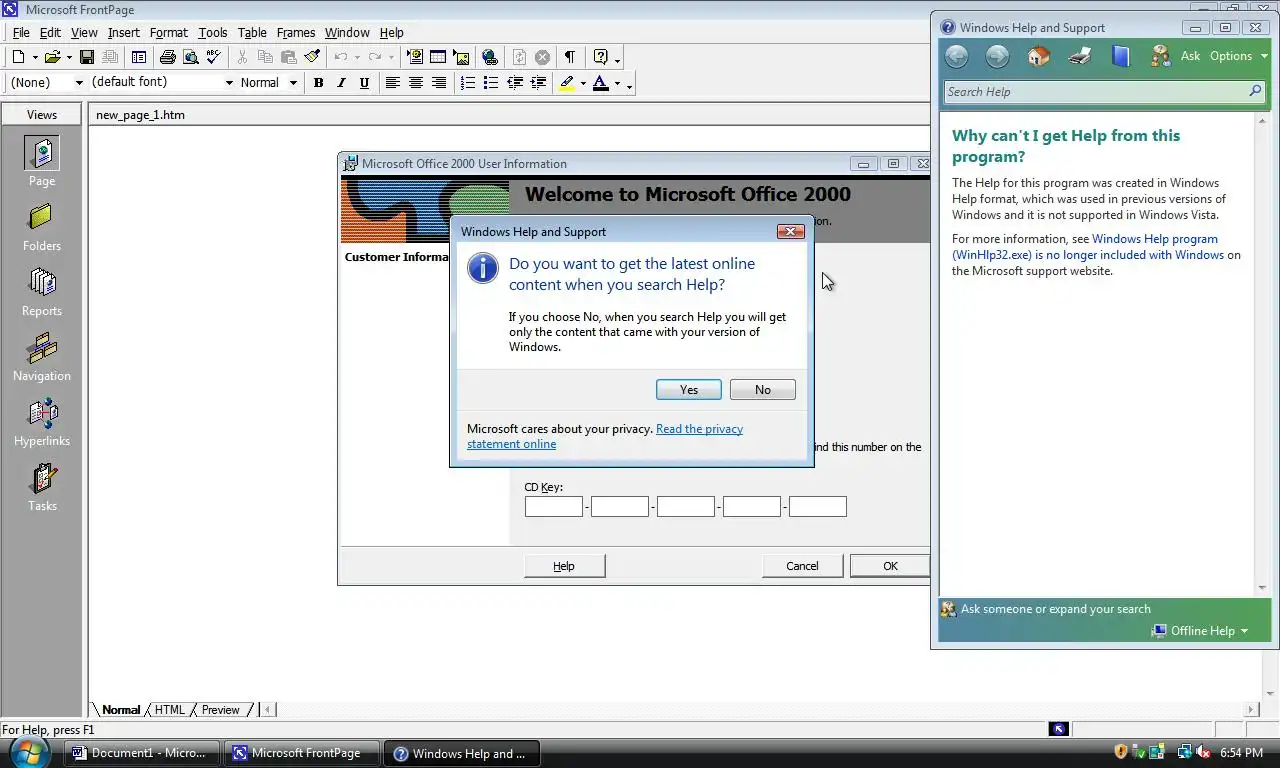Switch to the Preview tab

(220, 710)
